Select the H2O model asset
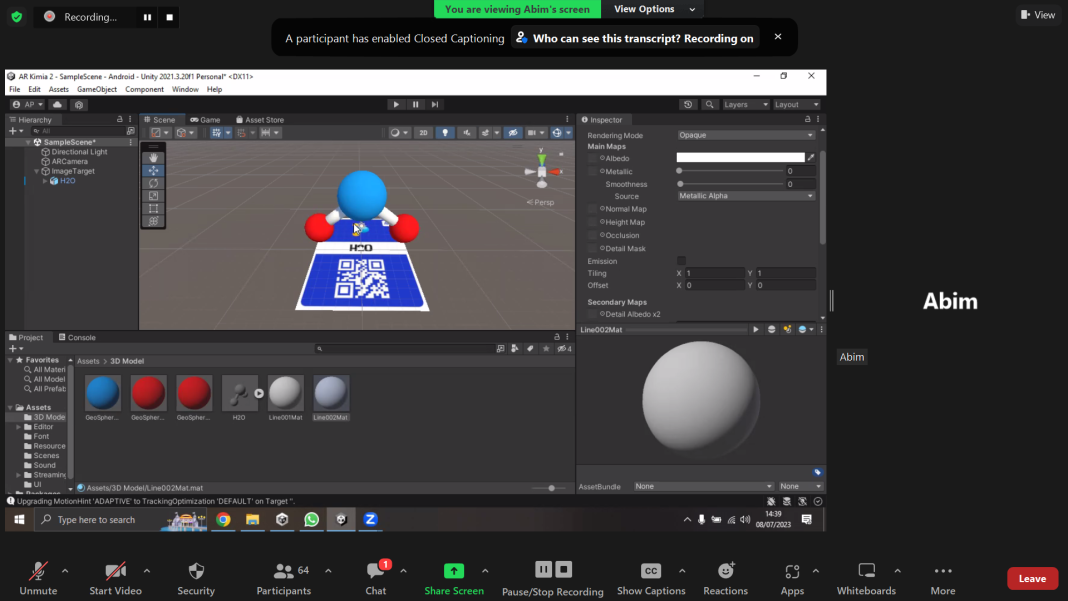 (239, 397)
